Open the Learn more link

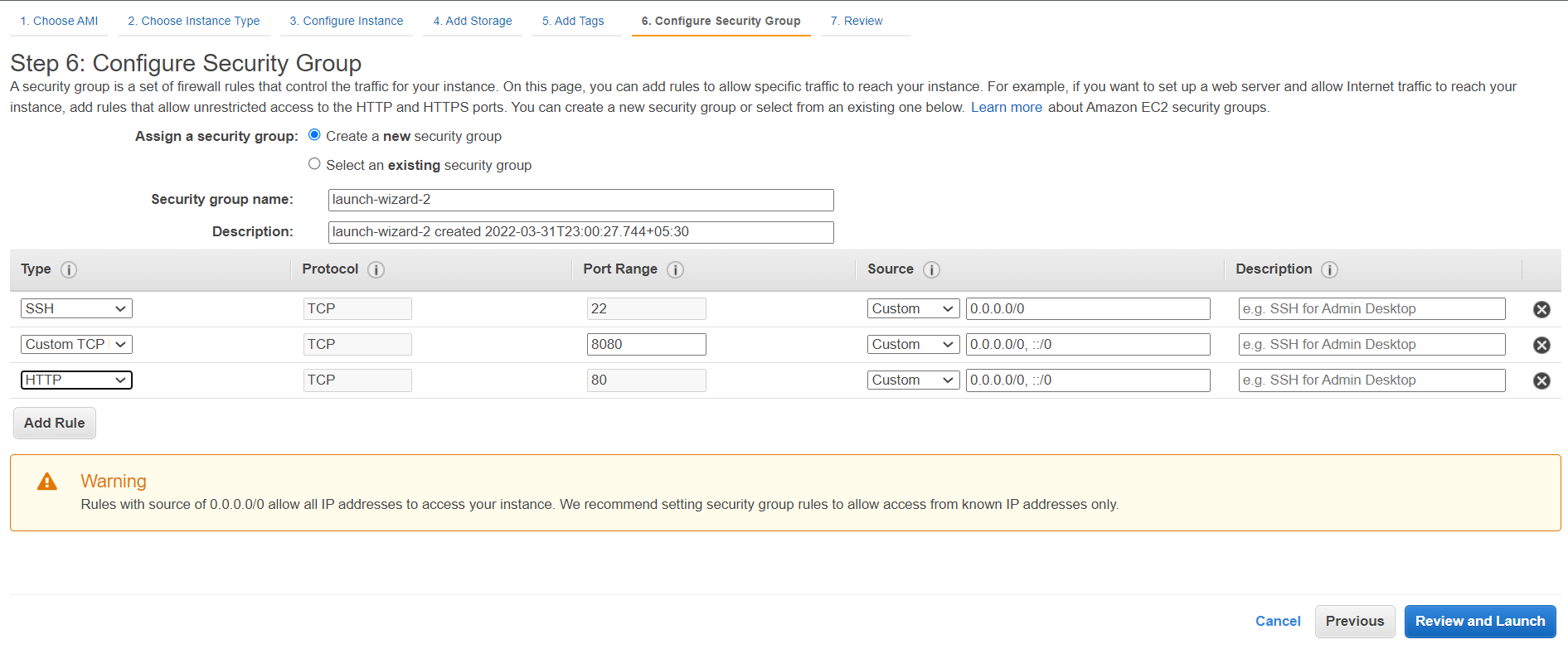click(x=1007, y=107)
